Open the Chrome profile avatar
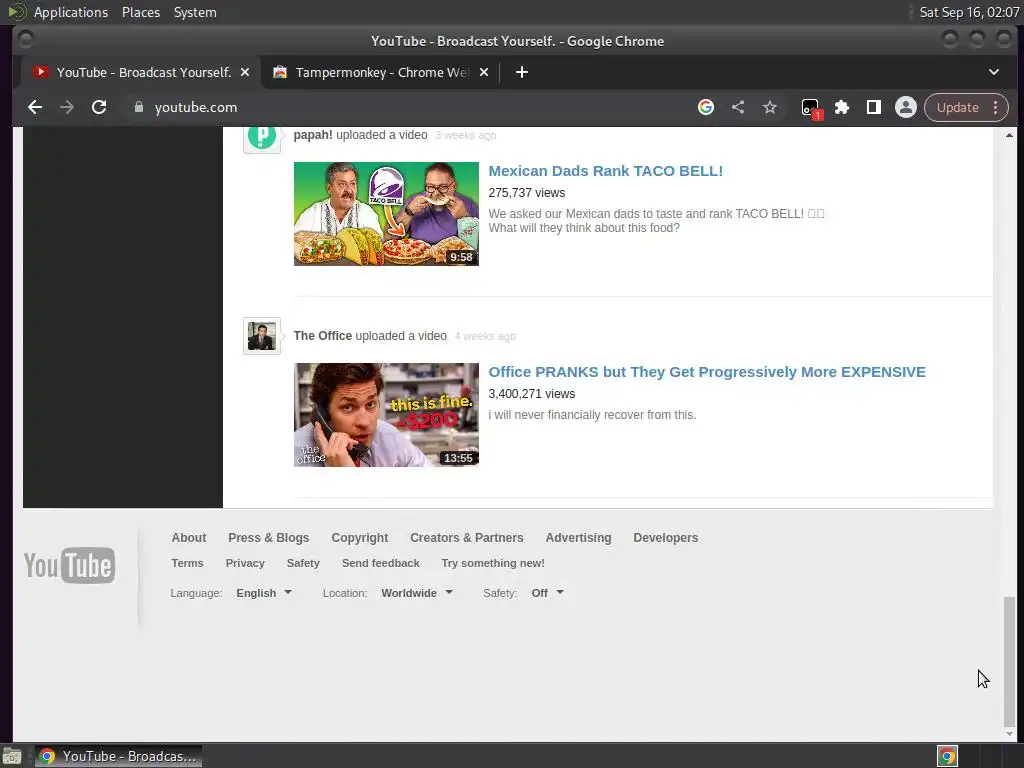 click(905, 107)
